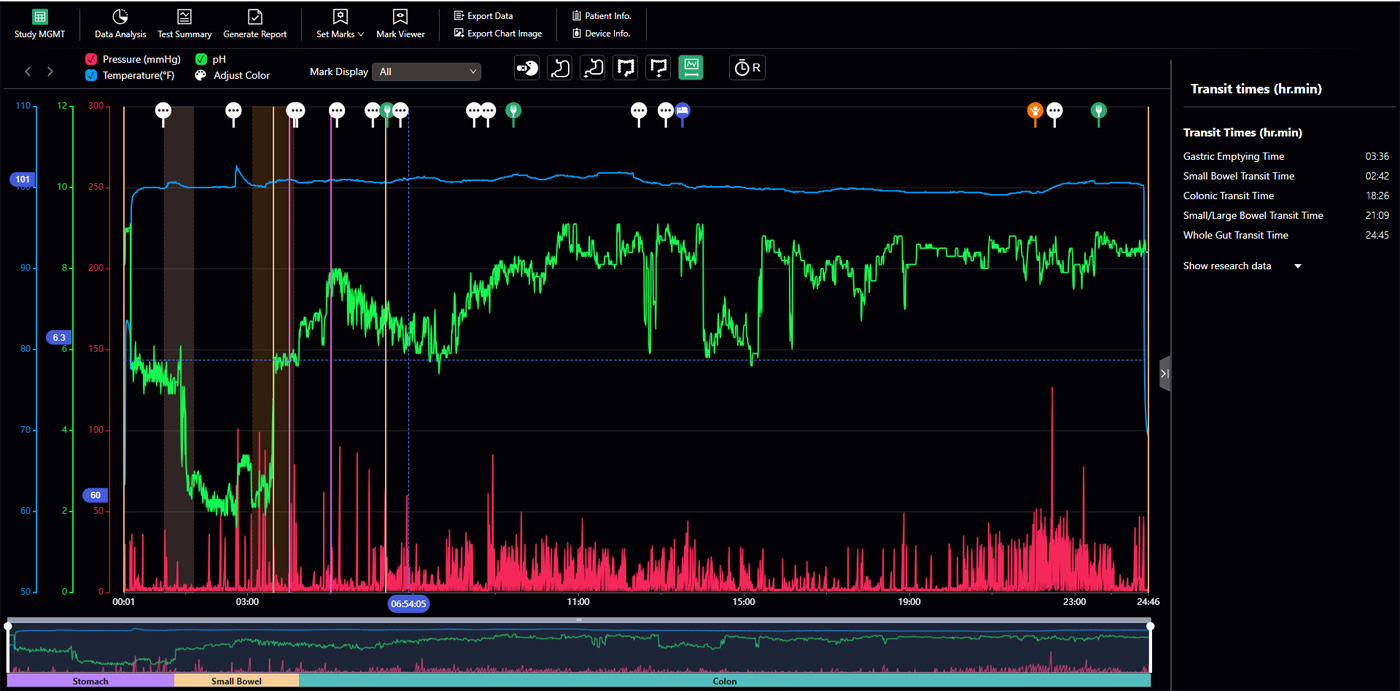Click Generate Report
The width and height of the screenshot is (1400, 691).
pyautogui.click(x=255, y=24)
